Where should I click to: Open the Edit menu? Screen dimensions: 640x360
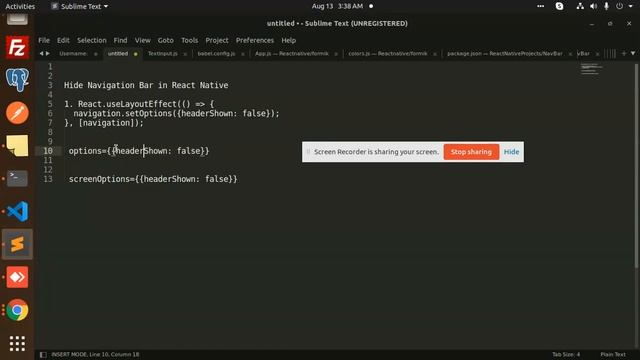coord(63,40)
